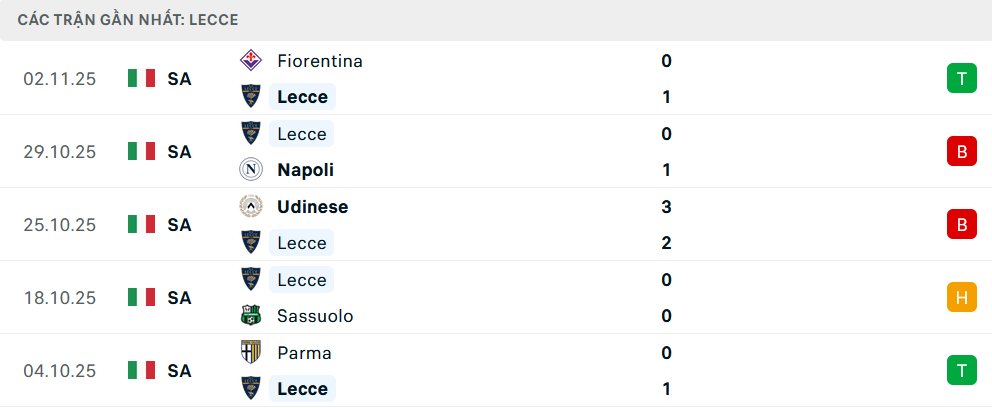Open the Napoli team link
The height and width of the screenshot is (408, 992).
(305, 170)
